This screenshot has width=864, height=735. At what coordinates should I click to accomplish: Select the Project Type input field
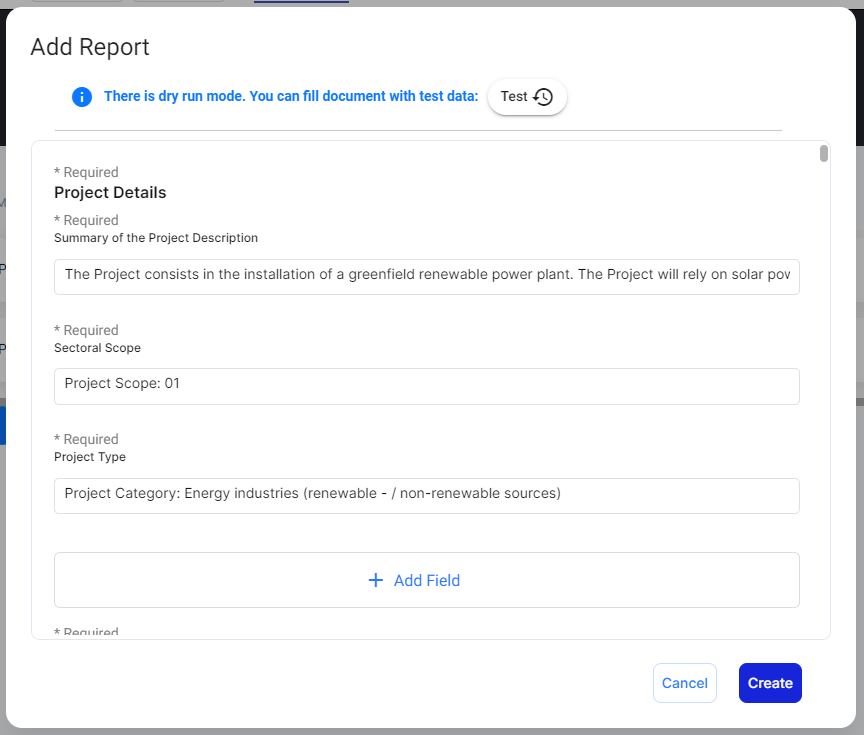pyautogui.click(x=427, y=495)
